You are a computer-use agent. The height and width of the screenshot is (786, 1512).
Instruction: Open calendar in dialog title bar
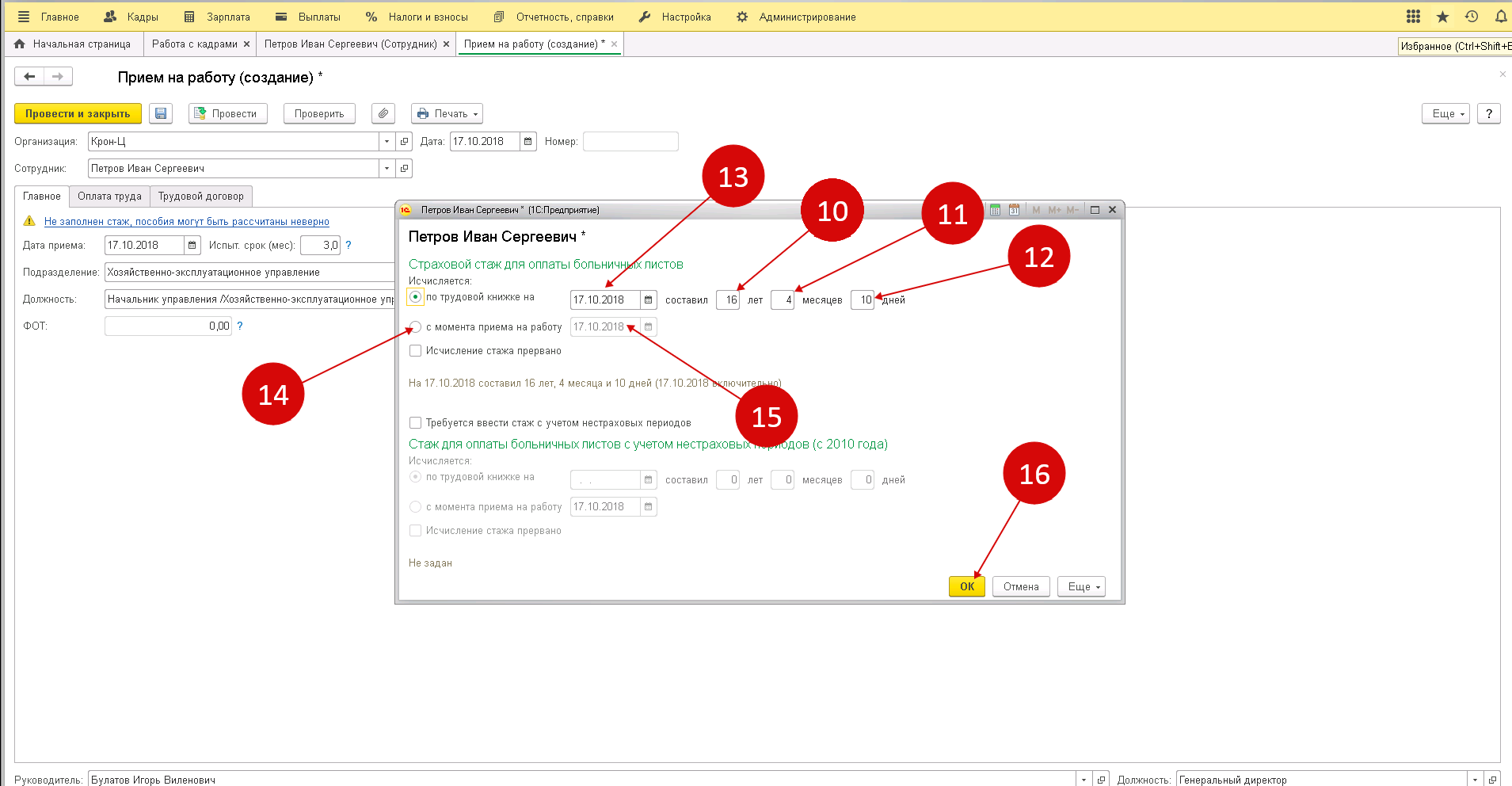pyautogui.click(x=1014, y=210)
